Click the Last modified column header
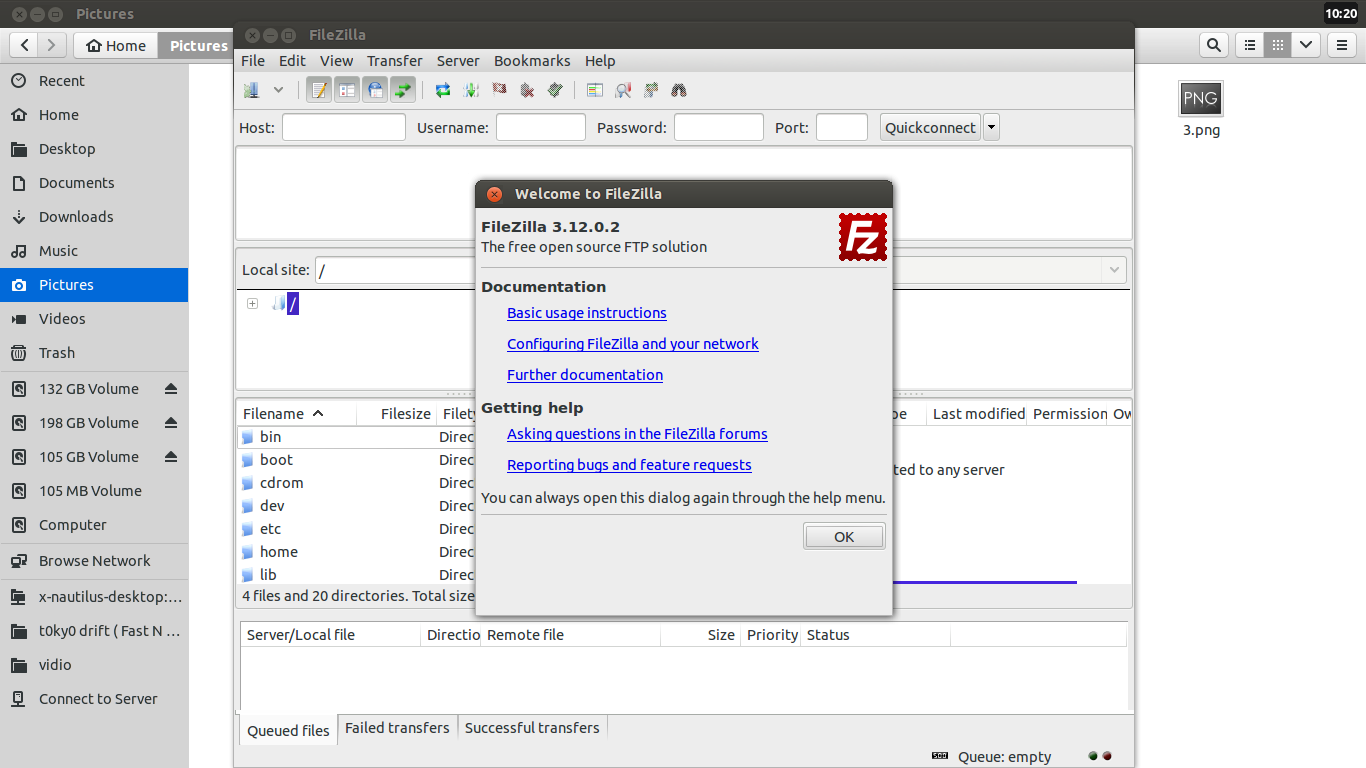The image size is (1366, 768). pos(978,414)
